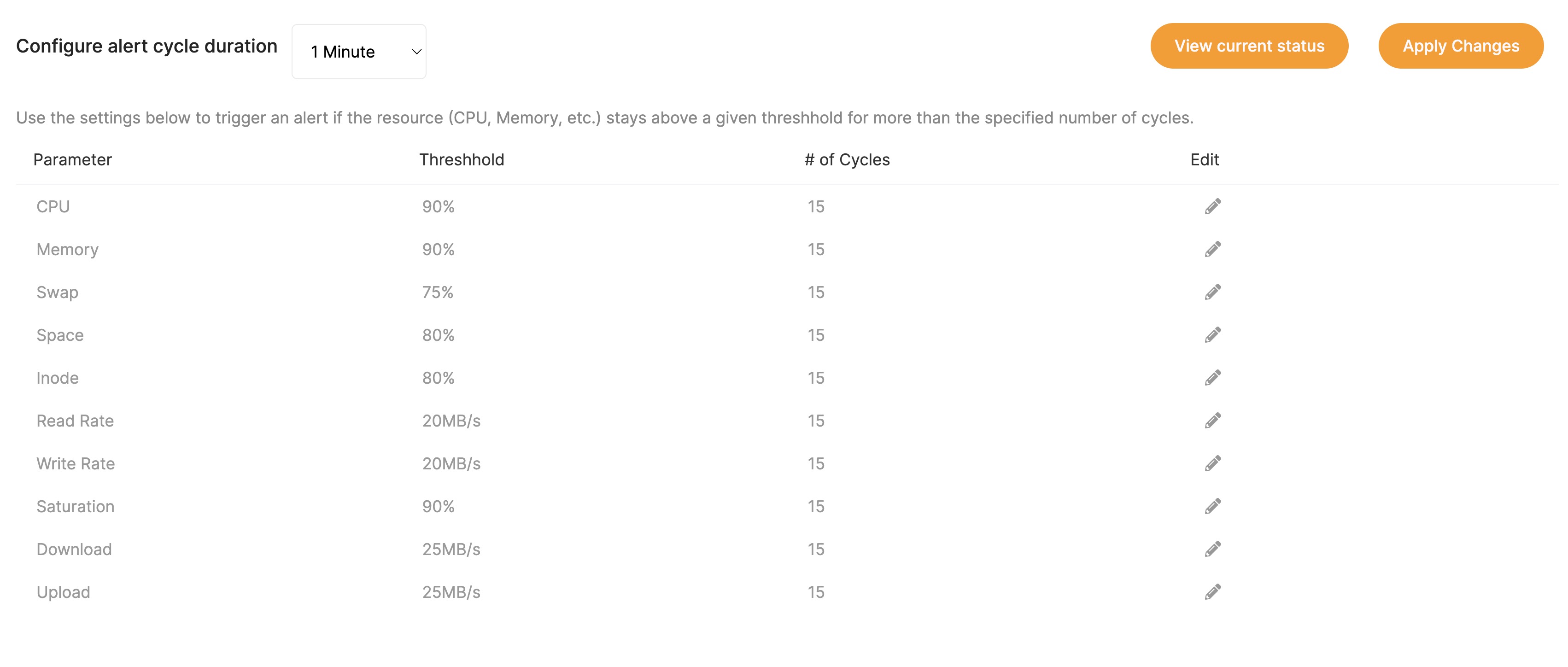Select the Threshhold column header
The height and width of the screenshot is (667, 1568).
[x=462, y=159]
